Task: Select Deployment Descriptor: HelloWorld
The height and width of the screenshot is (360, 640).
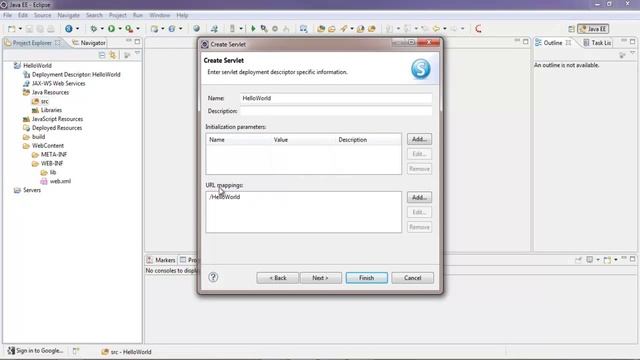Action: click(x=76, y=75)
